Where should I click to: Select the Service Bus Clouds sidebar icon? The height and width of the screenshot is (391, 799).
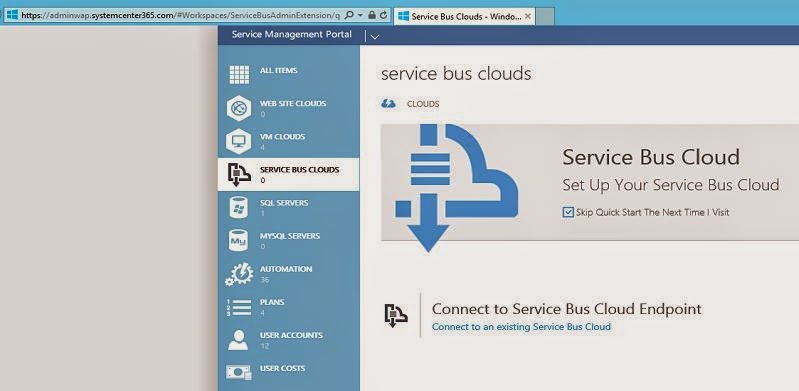point(239,174)
